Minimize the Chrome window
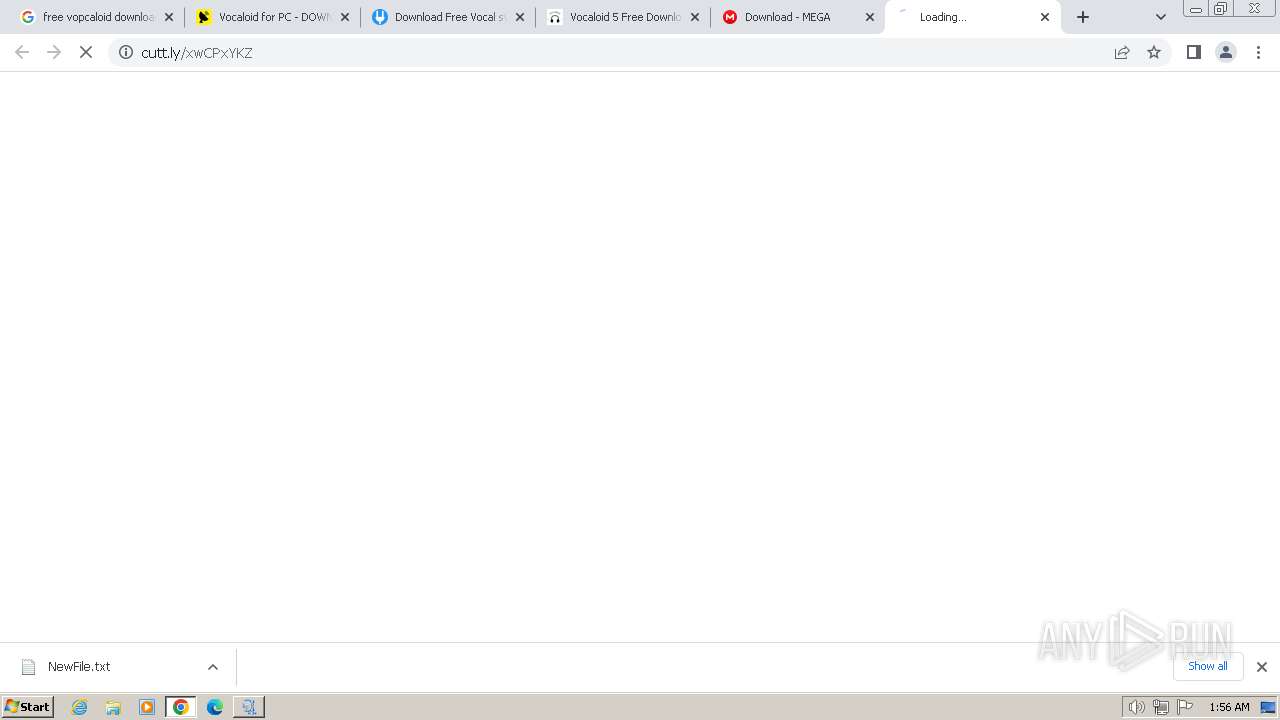Viewport: 1280px width, 720px height. click(1196, 9)
